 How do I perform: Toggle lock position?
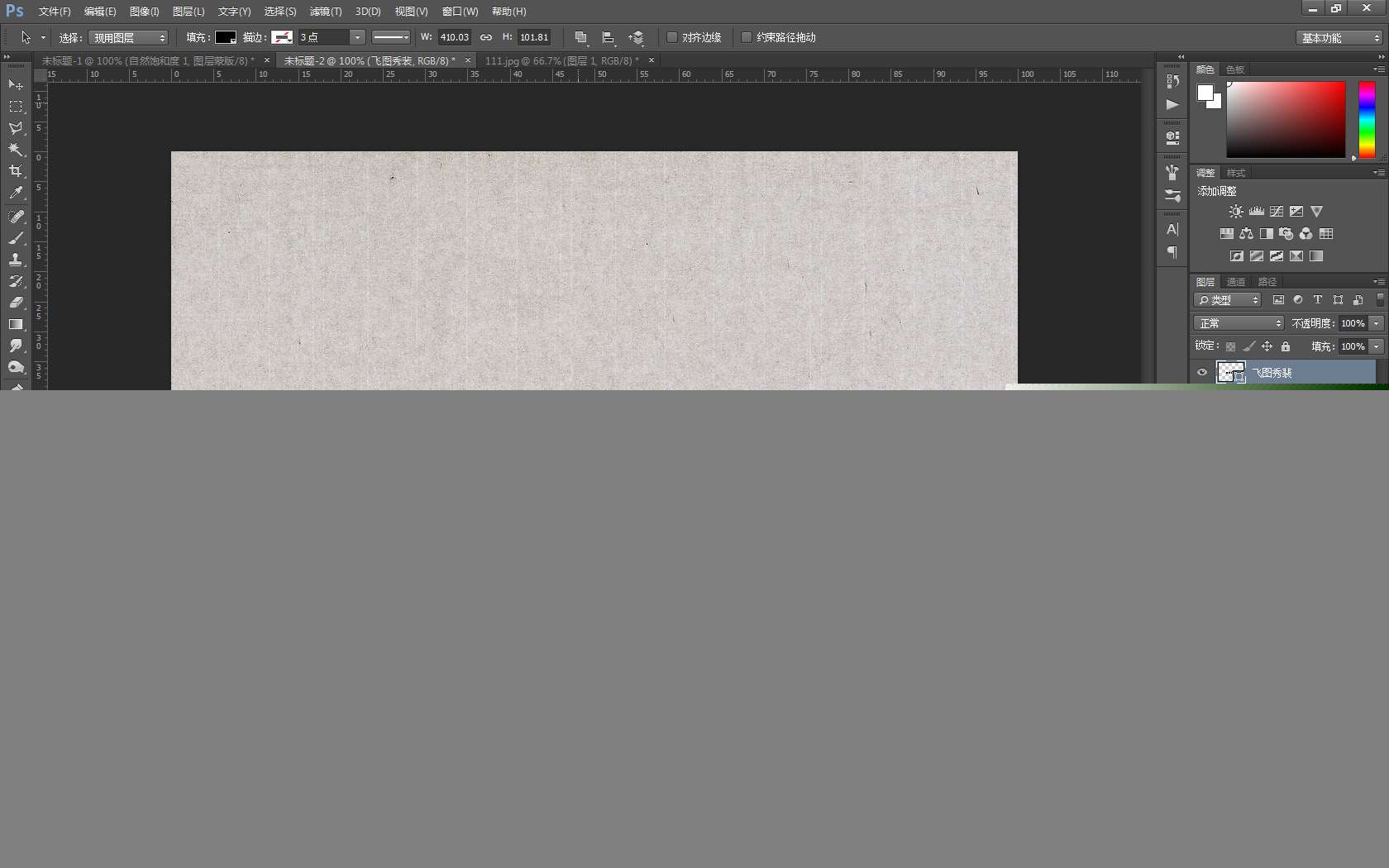point(1267,346)
